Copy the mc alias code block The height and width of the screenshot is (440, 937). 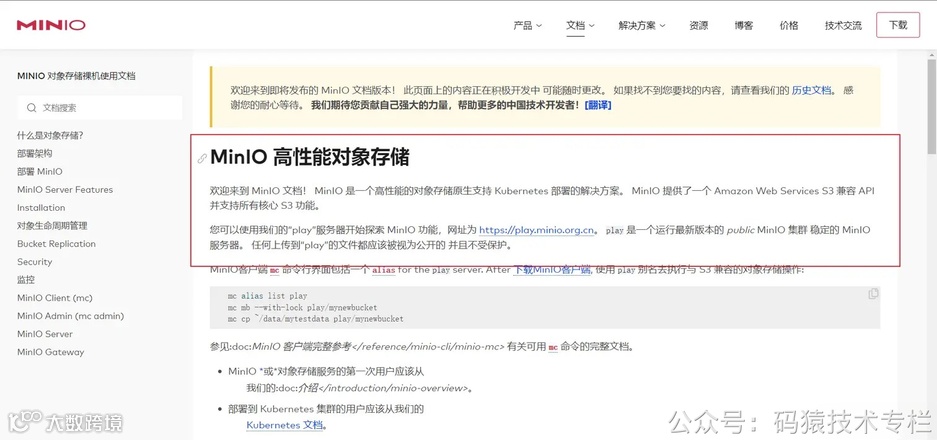click(873, 294)
